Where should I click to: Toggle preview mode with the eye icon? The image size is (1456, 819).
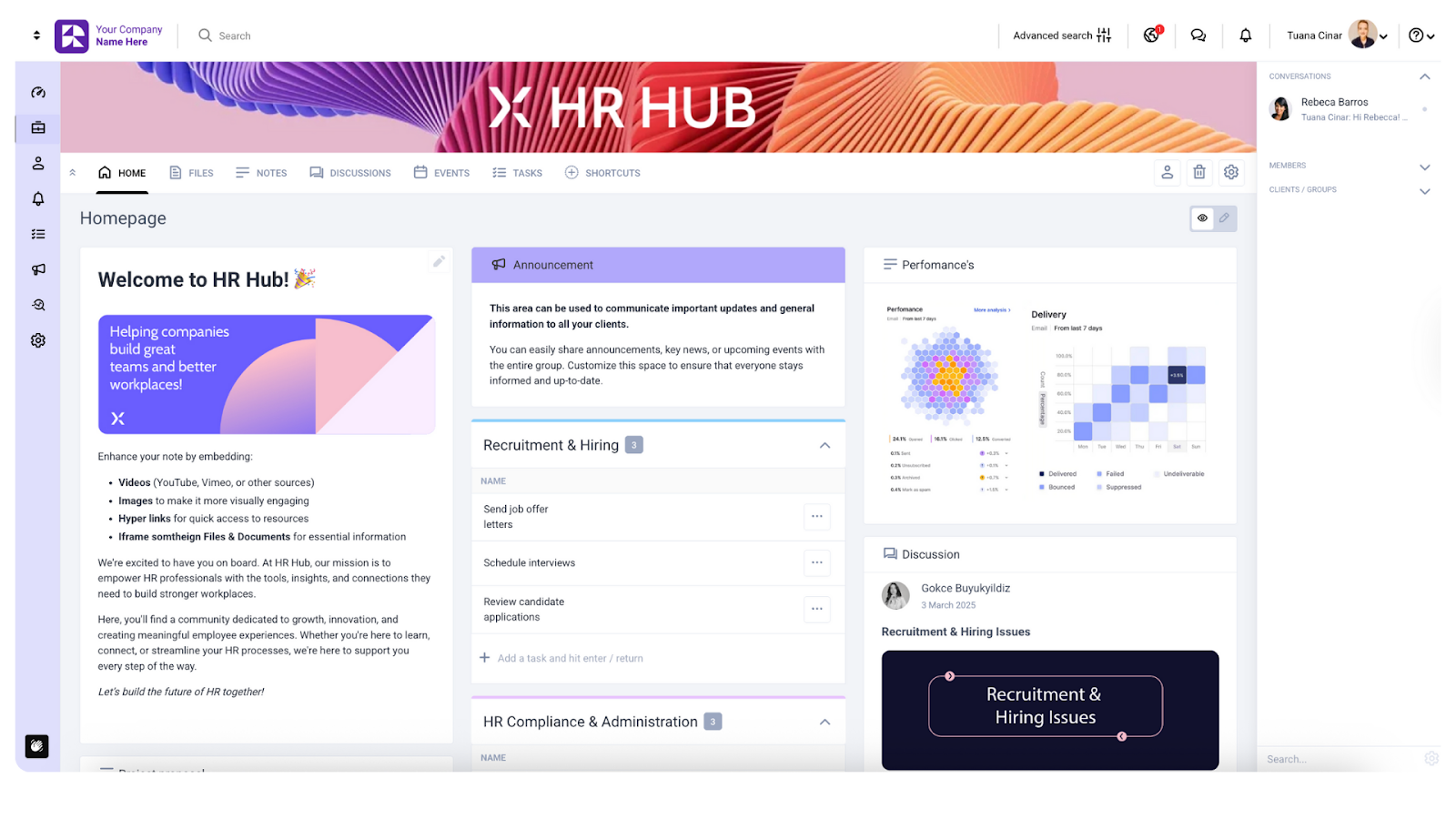click(x=1201, y=218)
